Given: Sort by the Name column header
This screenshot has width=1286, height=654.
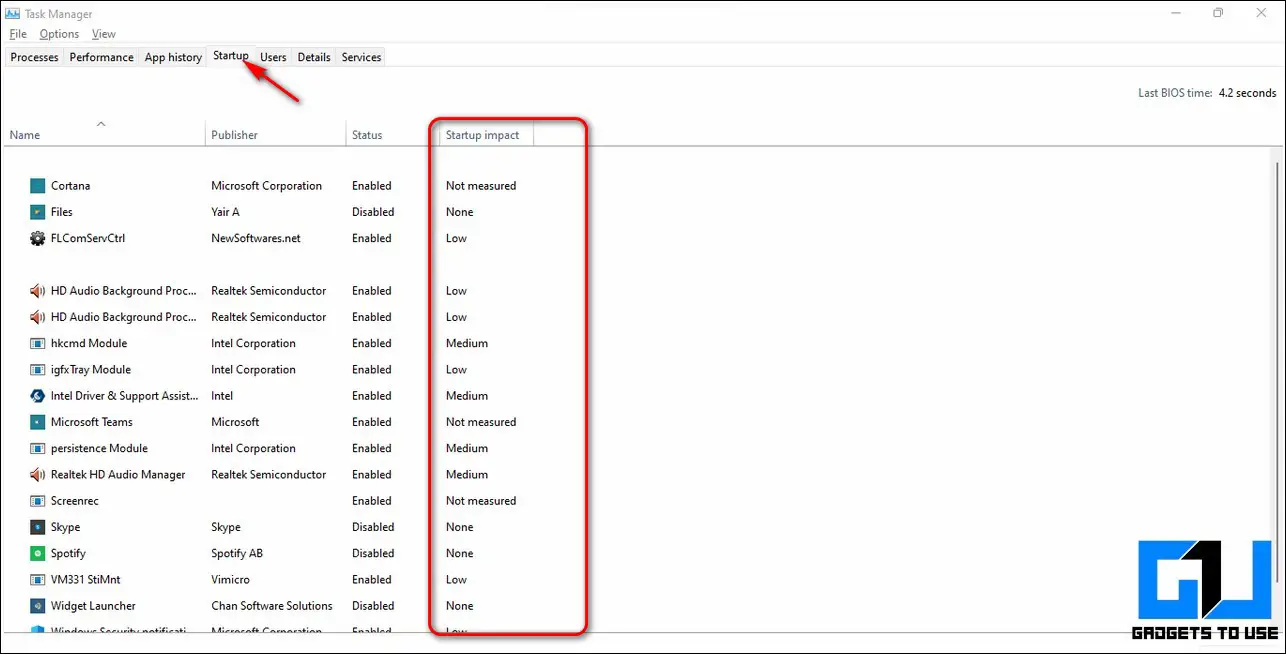Looking at the screenshot, I should 105,135.
